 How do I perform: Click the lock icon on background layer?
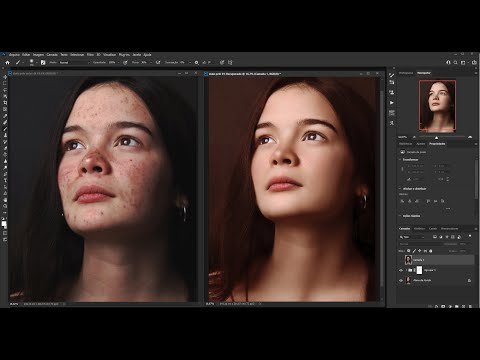469,281
